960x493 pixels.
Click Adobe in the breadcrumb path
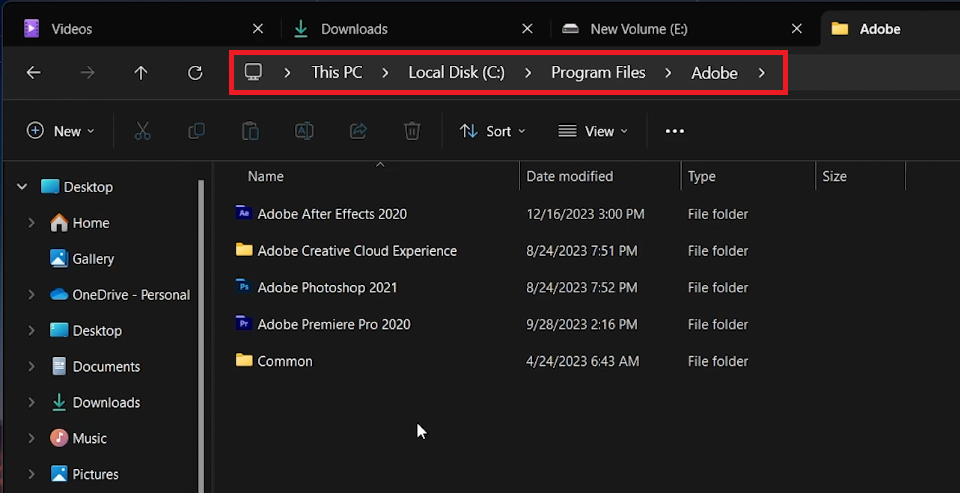pyautogui.click(x=714, y=73)
